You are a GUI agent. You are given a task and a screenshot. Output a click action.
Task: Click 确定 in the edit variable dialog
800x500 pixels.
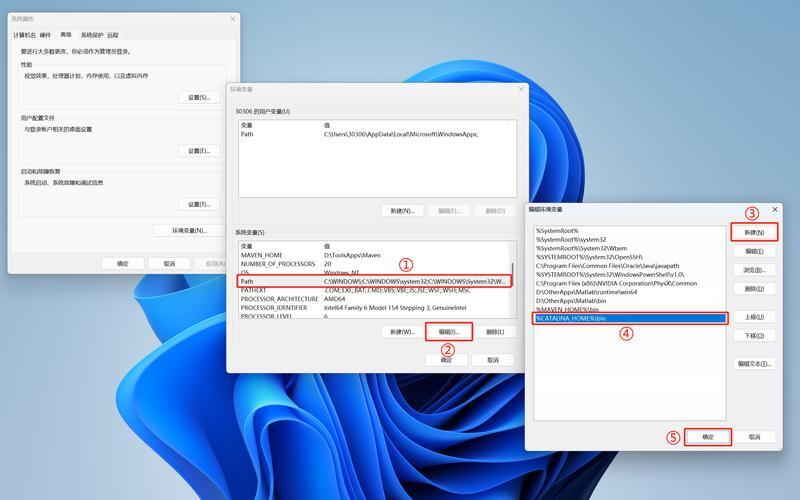[x=708, y=437]
